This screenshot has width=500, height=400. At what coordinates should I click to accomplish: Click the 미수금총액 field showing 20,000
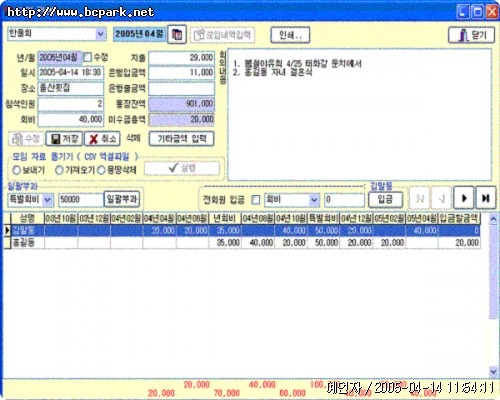point(182,119)
